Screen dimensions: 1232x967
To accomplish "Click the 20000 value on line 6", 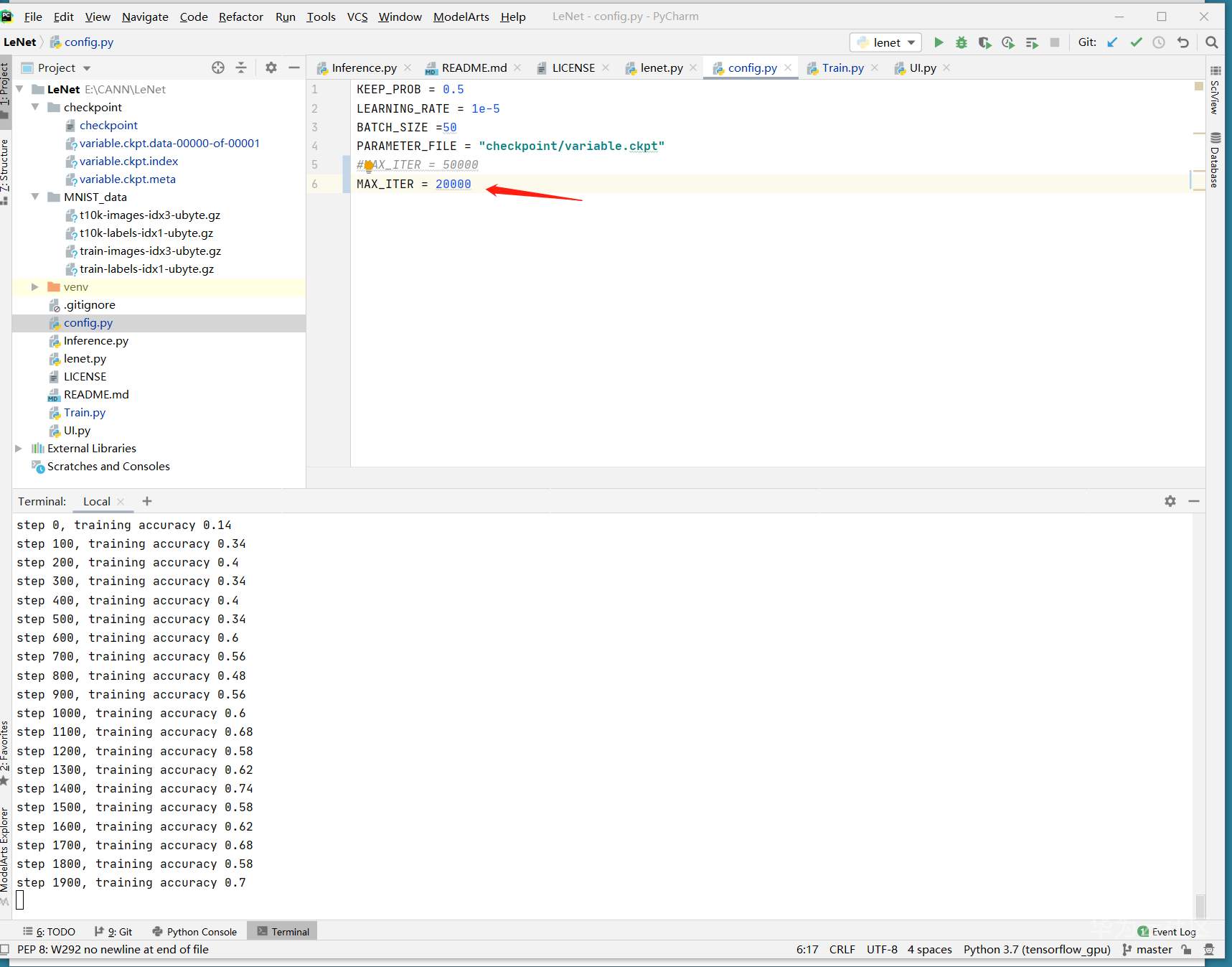I will click(x=453, y=184).
